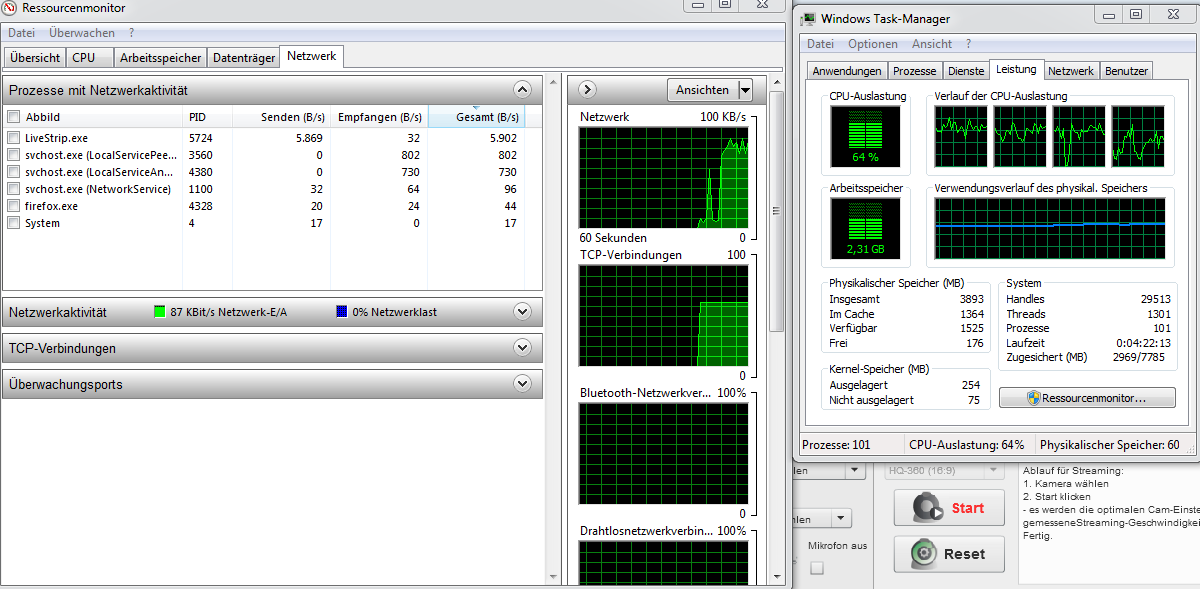Open Datei menu in Ressourcenmonitor
Viewport: 1200px width, 589px height.
tap(21, 33)
